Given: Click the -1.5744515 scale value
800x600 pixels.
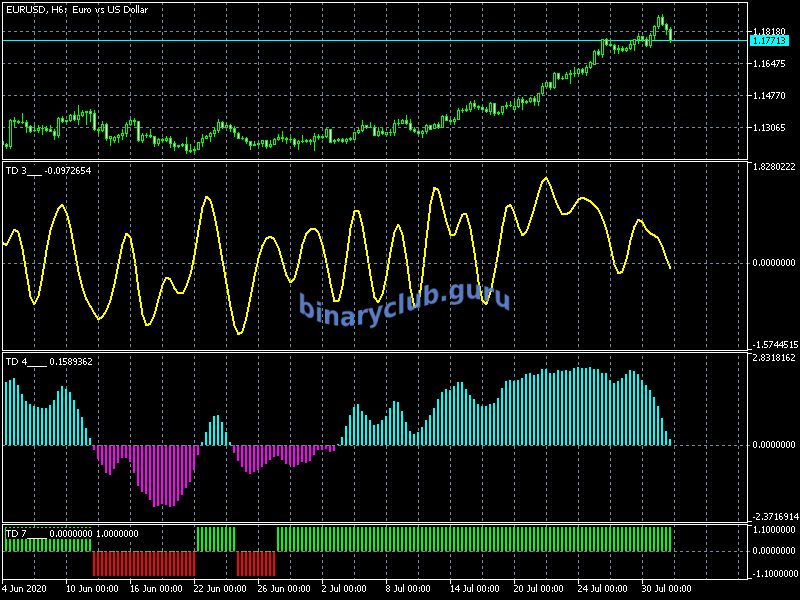Looking at the screenshot, I should click(x=773, y=344).
